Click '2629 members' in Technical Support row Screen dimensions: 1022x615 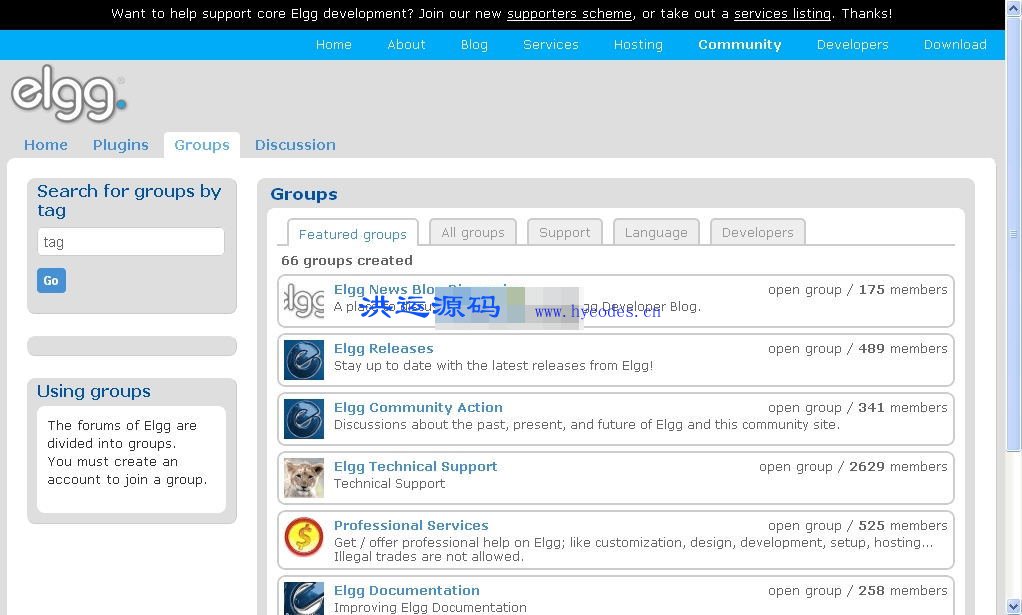[x=898, y=466]
